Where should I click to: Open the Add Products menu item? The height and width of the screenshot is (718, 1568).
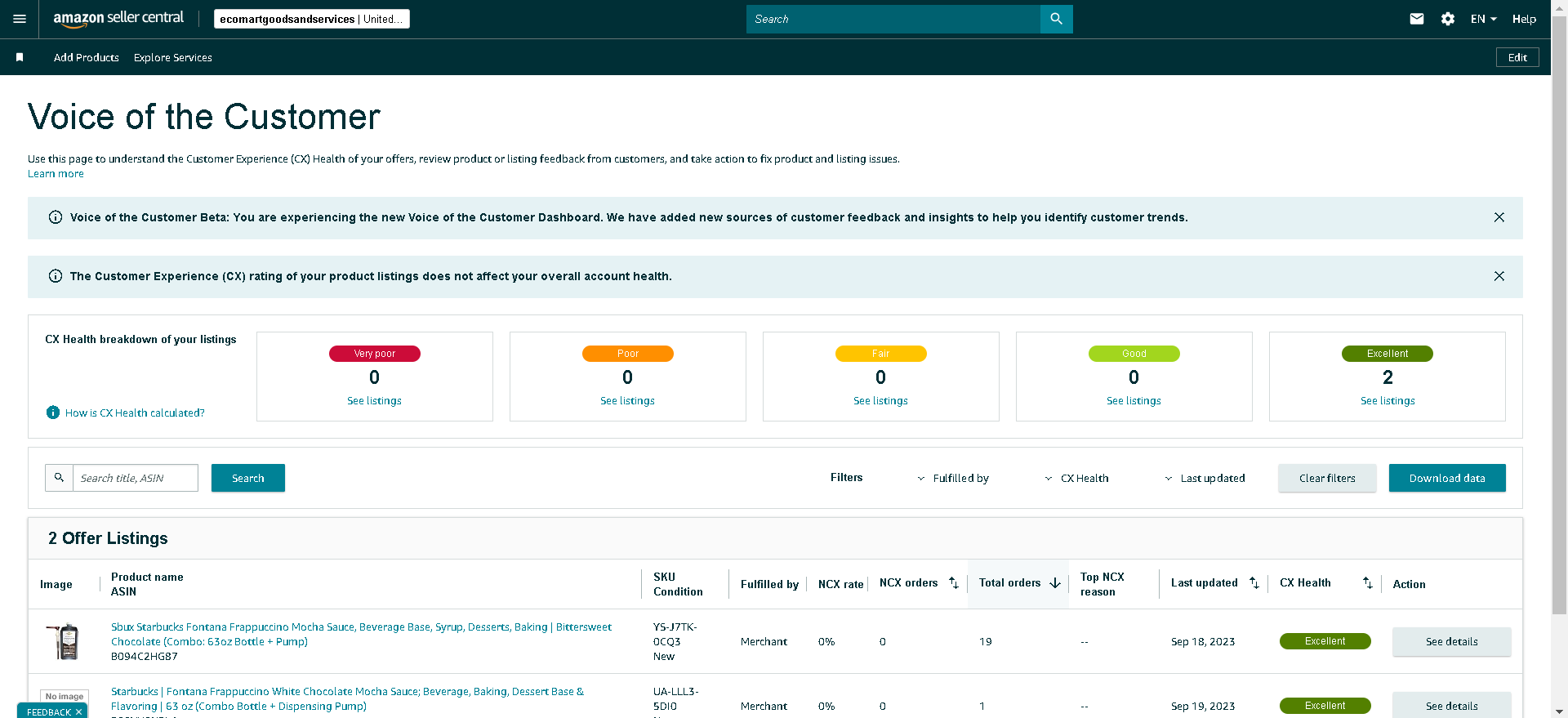[87, 57]
